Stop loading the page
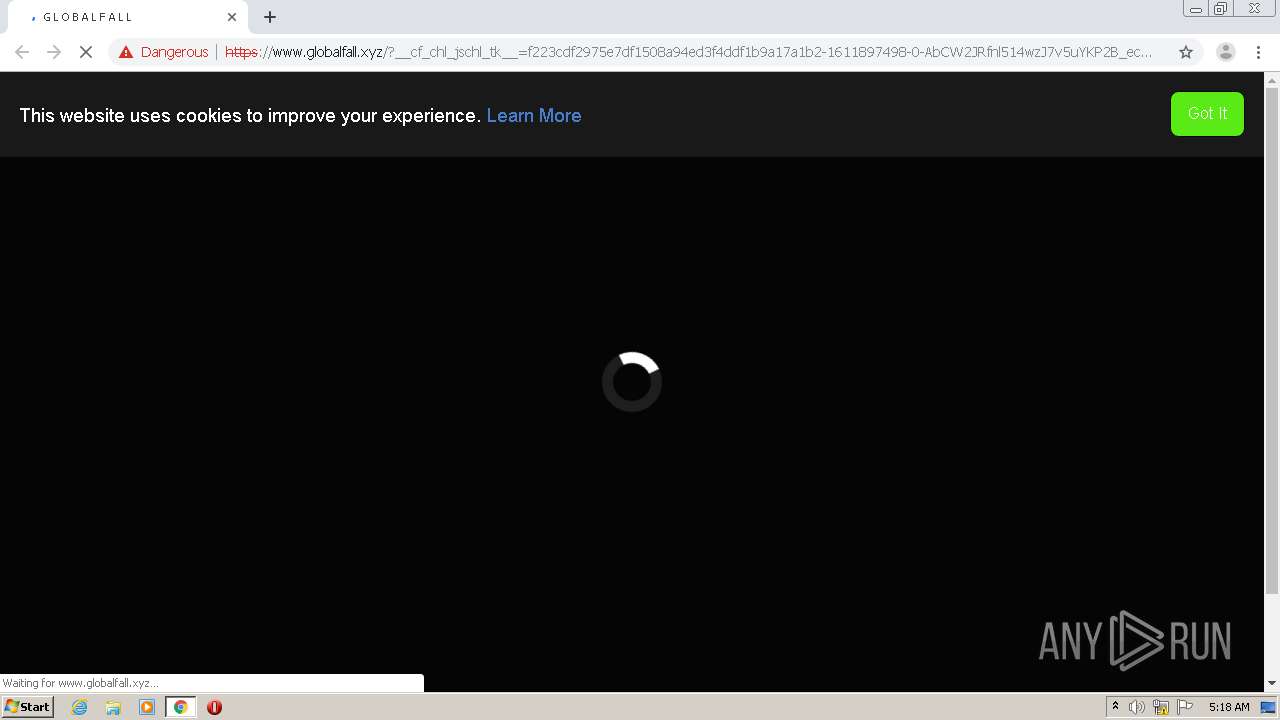The height and width of the screenshot is (720, 1280). coord(86,52)
